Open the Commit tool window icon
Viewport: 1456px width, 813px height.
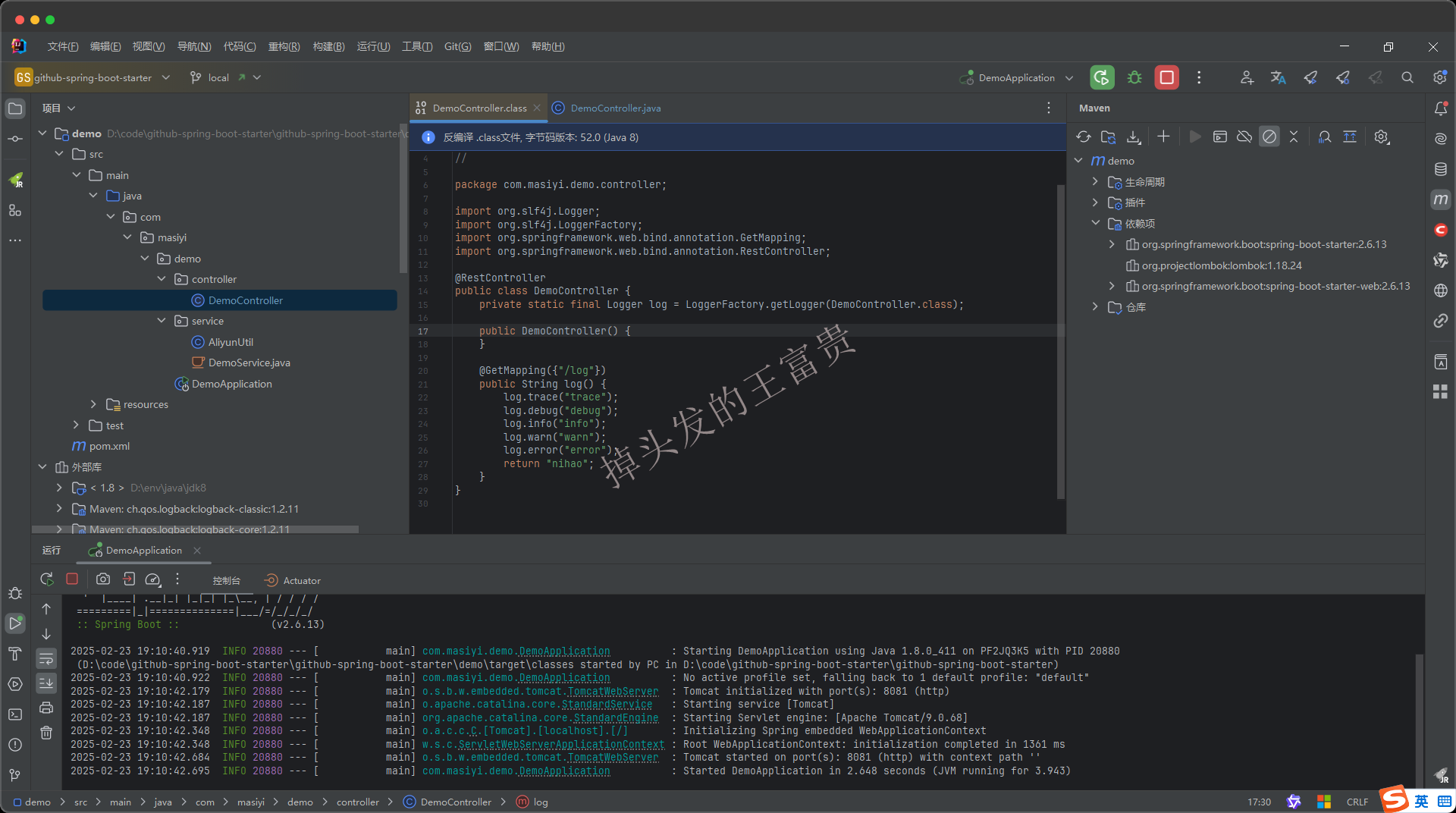15,139
